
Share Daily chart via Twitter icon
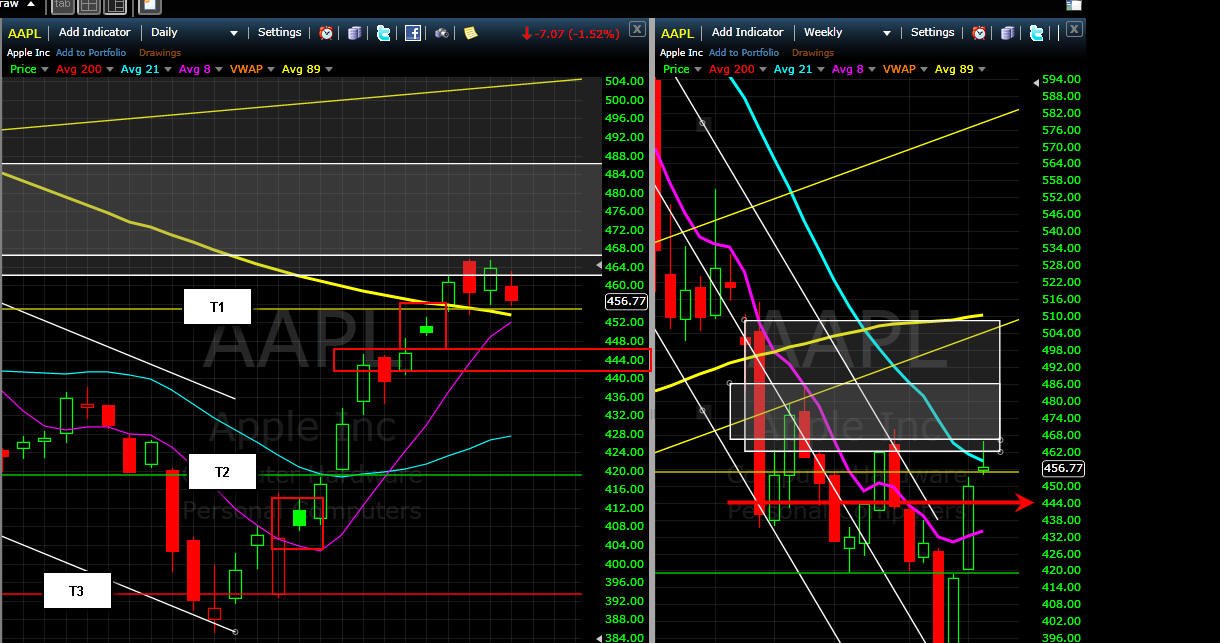point(383,33)
